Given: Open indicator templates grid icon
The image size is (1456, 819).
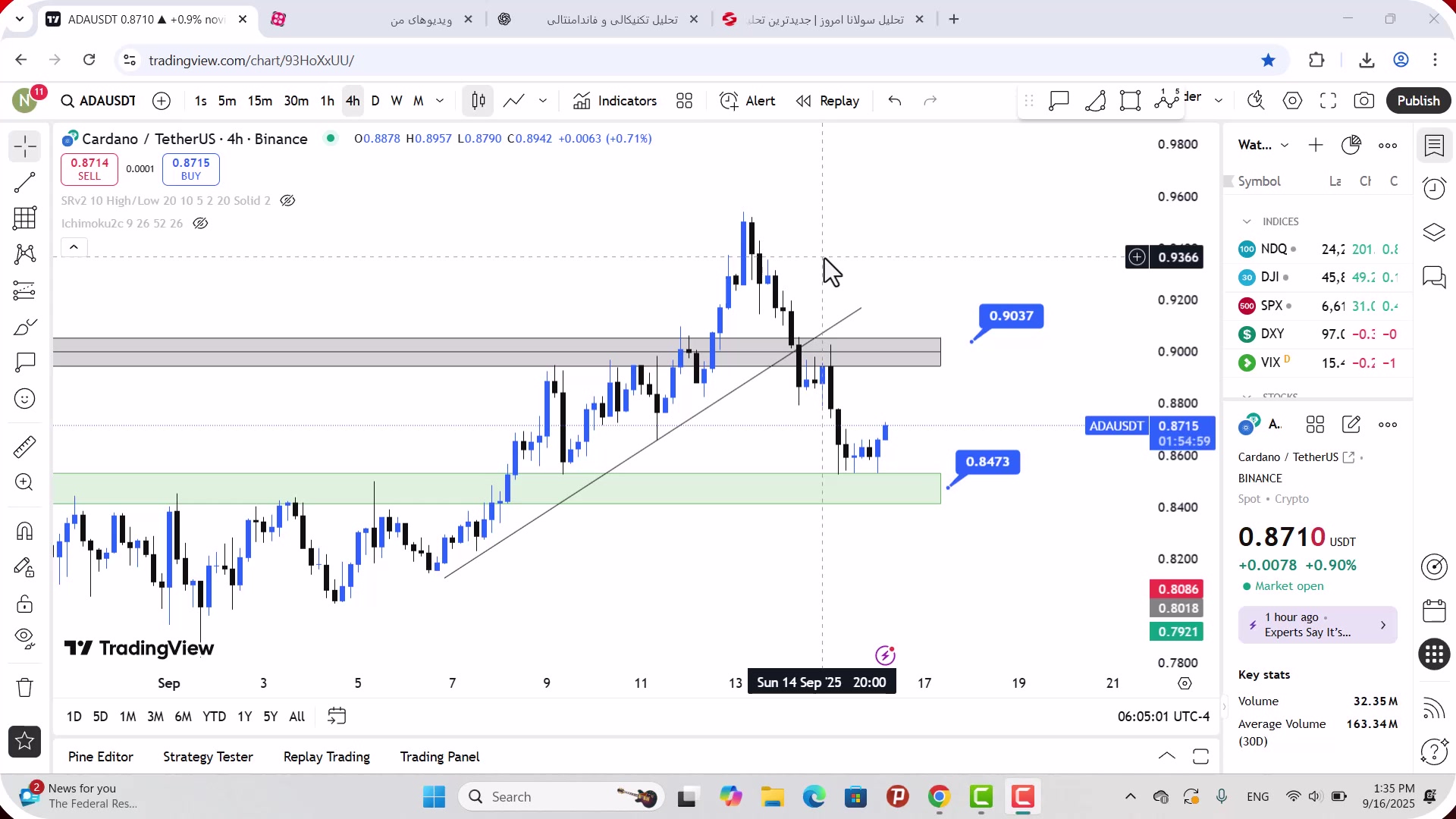Looking at the screenshot, I should tap(684, 101).
